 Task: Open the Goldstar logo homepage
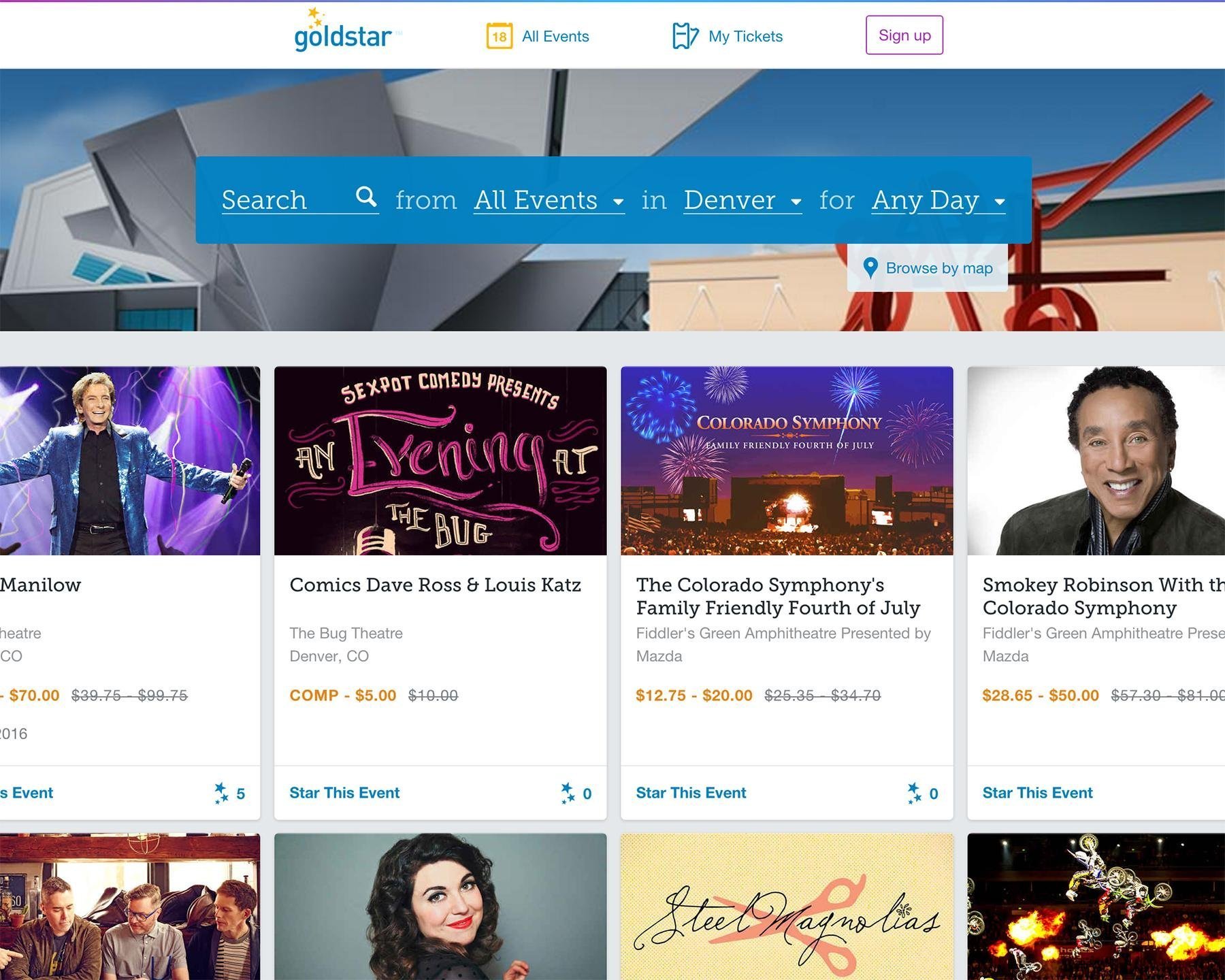pyautogui.click(x=347, y=31)
